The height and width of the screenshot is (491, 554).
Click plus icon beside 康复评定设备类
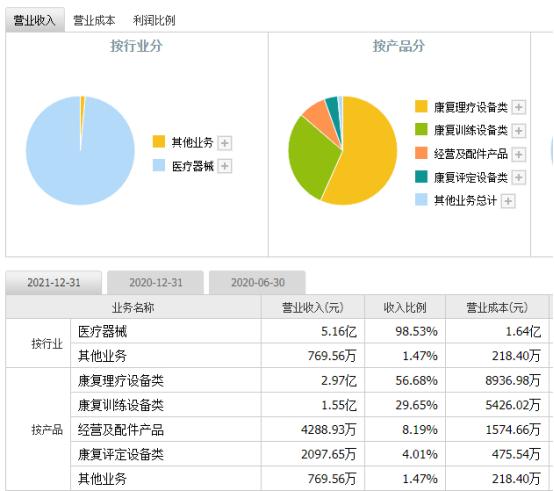tap(519, 177)
